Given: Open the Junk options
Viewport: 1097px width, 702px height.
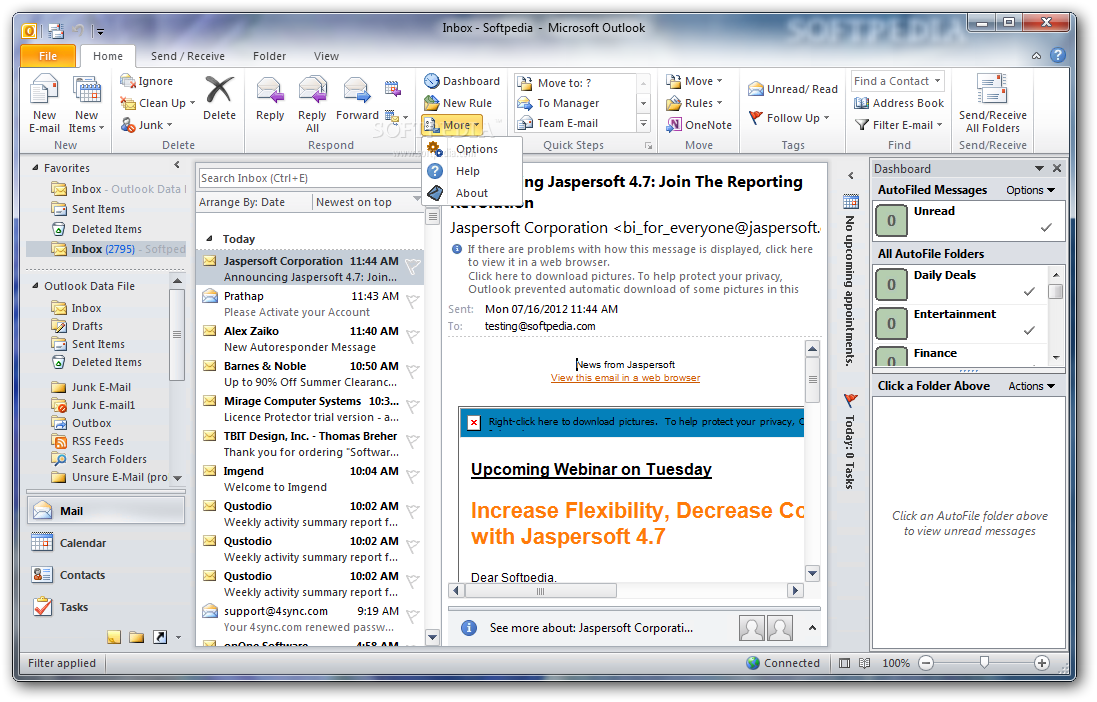Looking at the screenshot, I should point(146,125).
